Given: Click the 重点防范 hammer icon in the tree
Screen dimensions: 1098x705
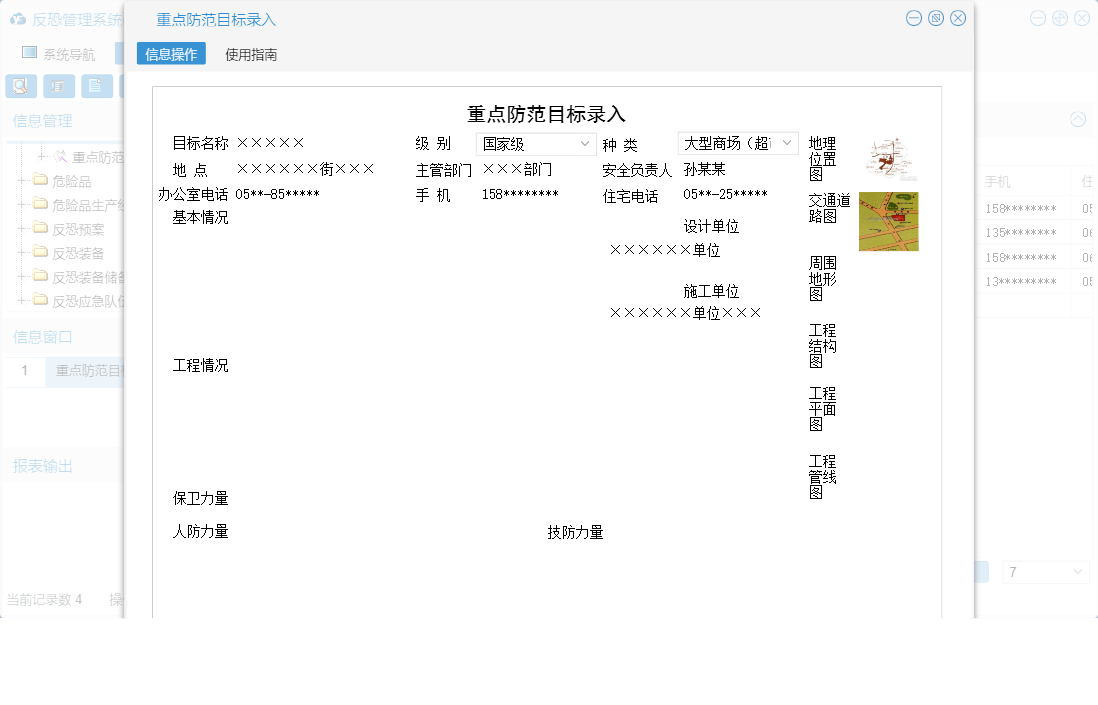Looking at the screenshot, I should pos(60,156).
